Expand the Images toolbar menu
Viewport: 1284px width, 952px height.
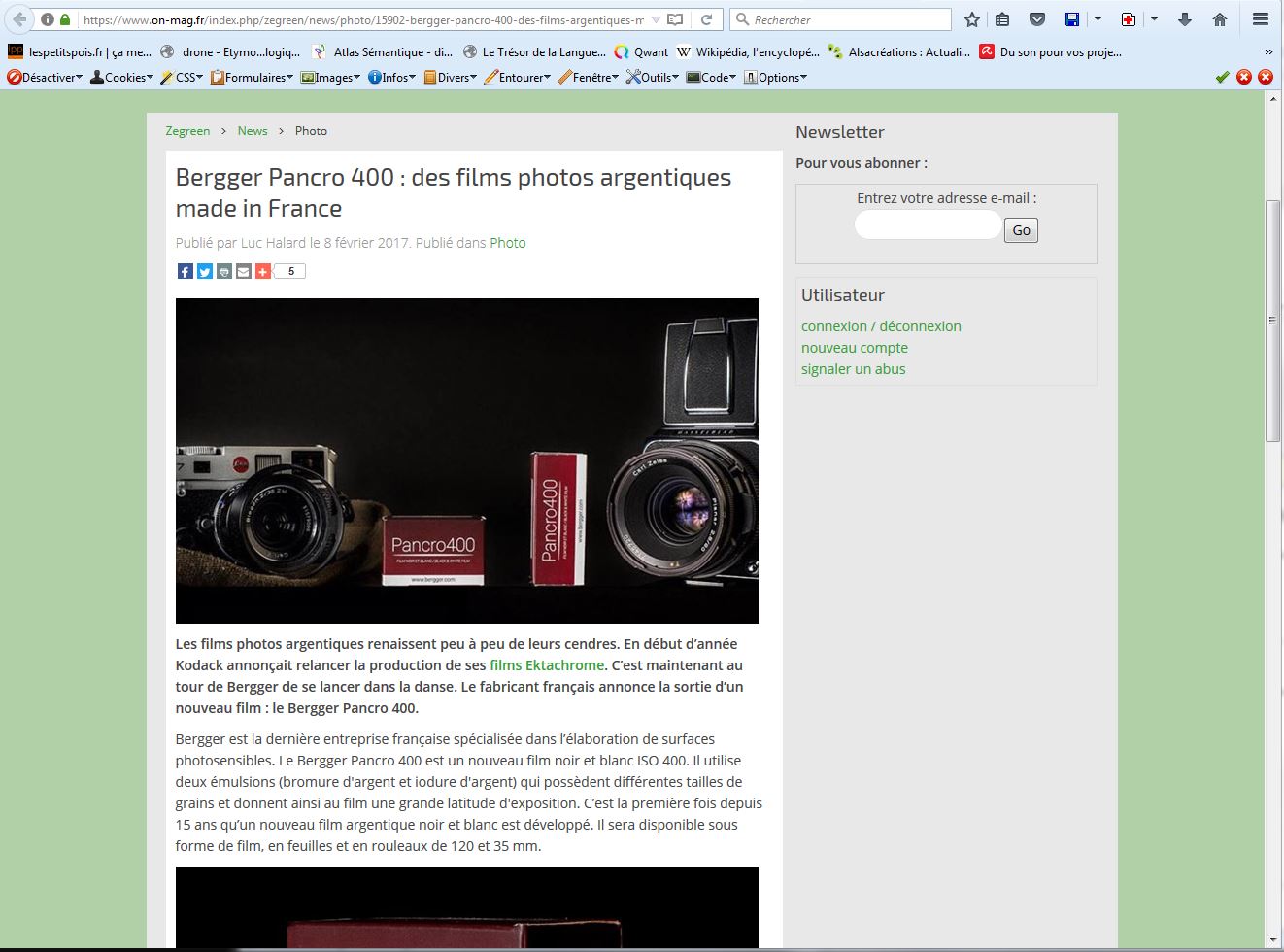(330, 78)
